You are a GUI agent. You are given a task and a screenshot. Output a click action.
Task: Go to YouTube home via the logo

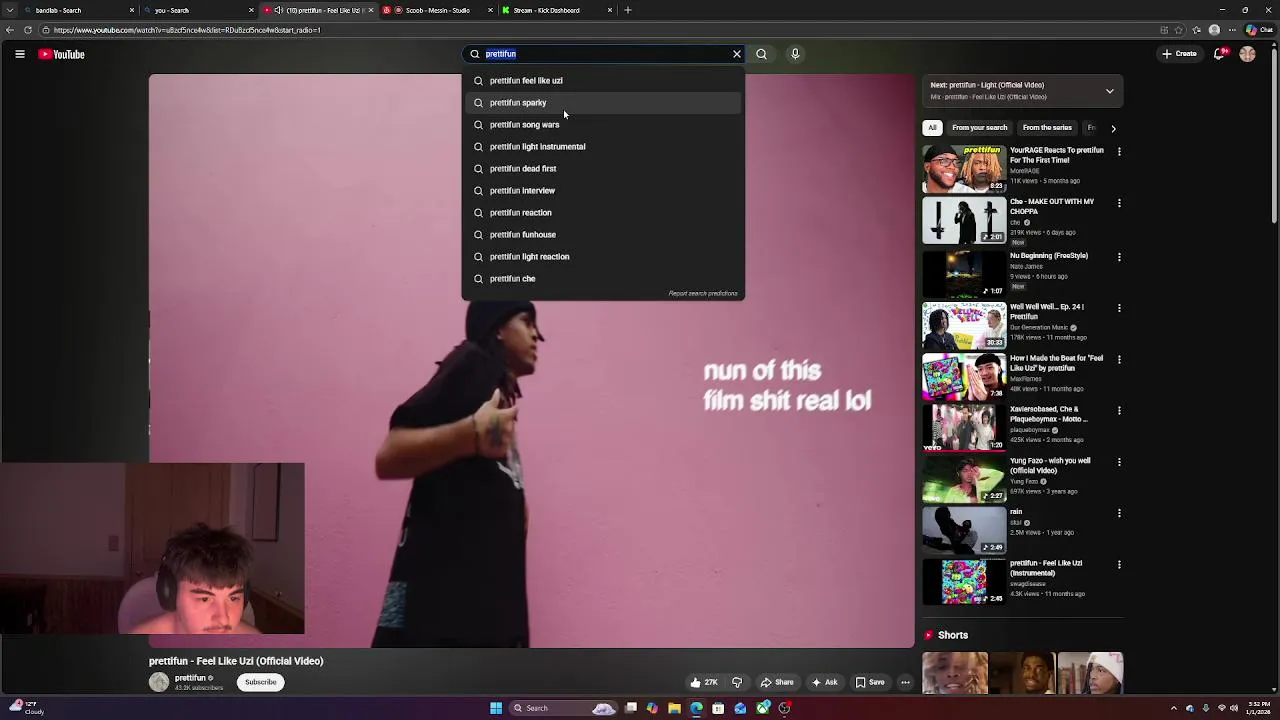(62, 54)
